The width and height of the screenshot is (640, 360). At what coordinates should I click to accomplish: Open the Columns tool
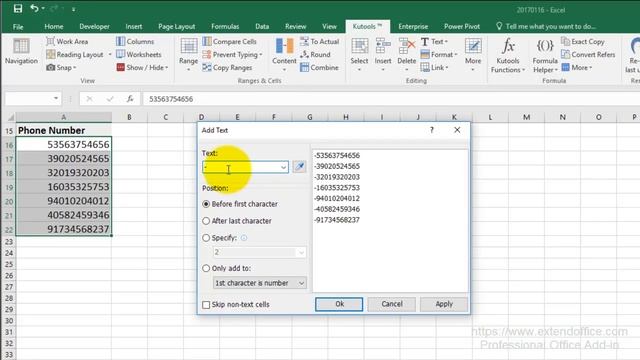pyautogui.click(x=135, y=41)
